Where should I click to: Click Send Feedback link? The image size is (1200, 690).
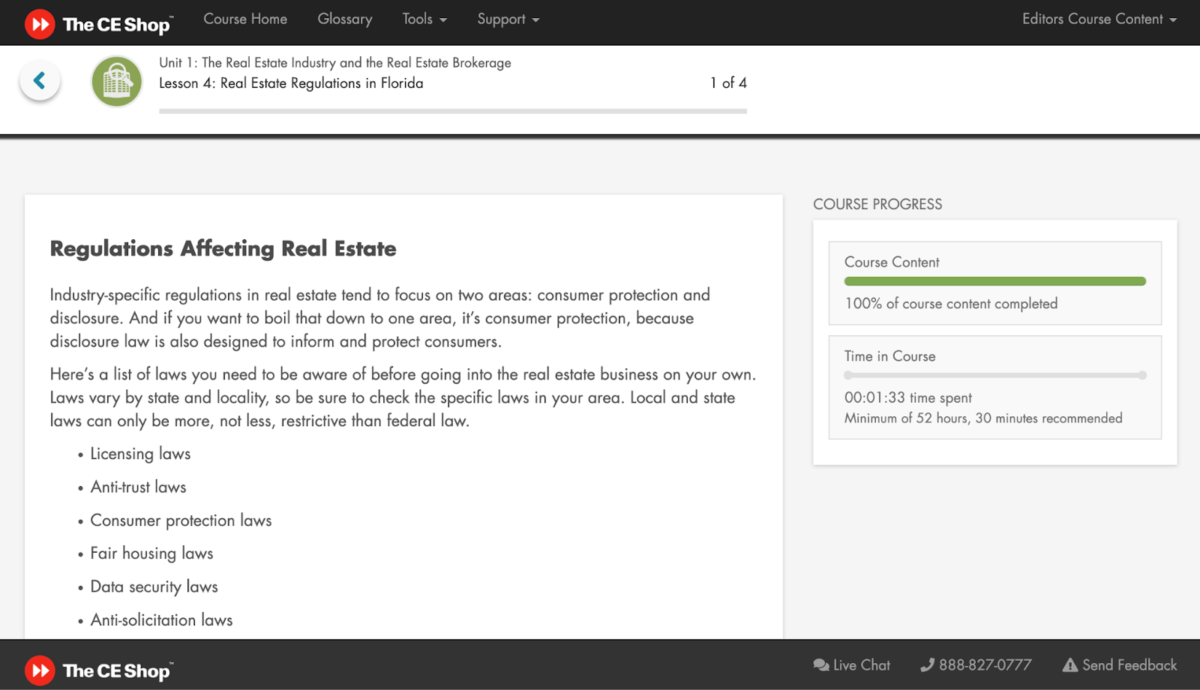point(1120,665)
